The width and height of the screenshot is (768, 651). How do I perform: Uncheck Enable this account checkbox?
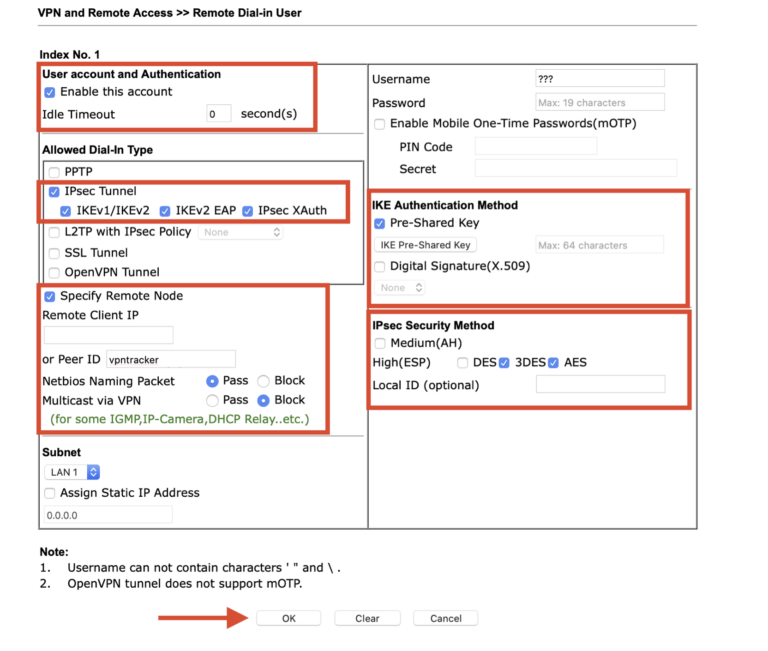tap(50, 92)
